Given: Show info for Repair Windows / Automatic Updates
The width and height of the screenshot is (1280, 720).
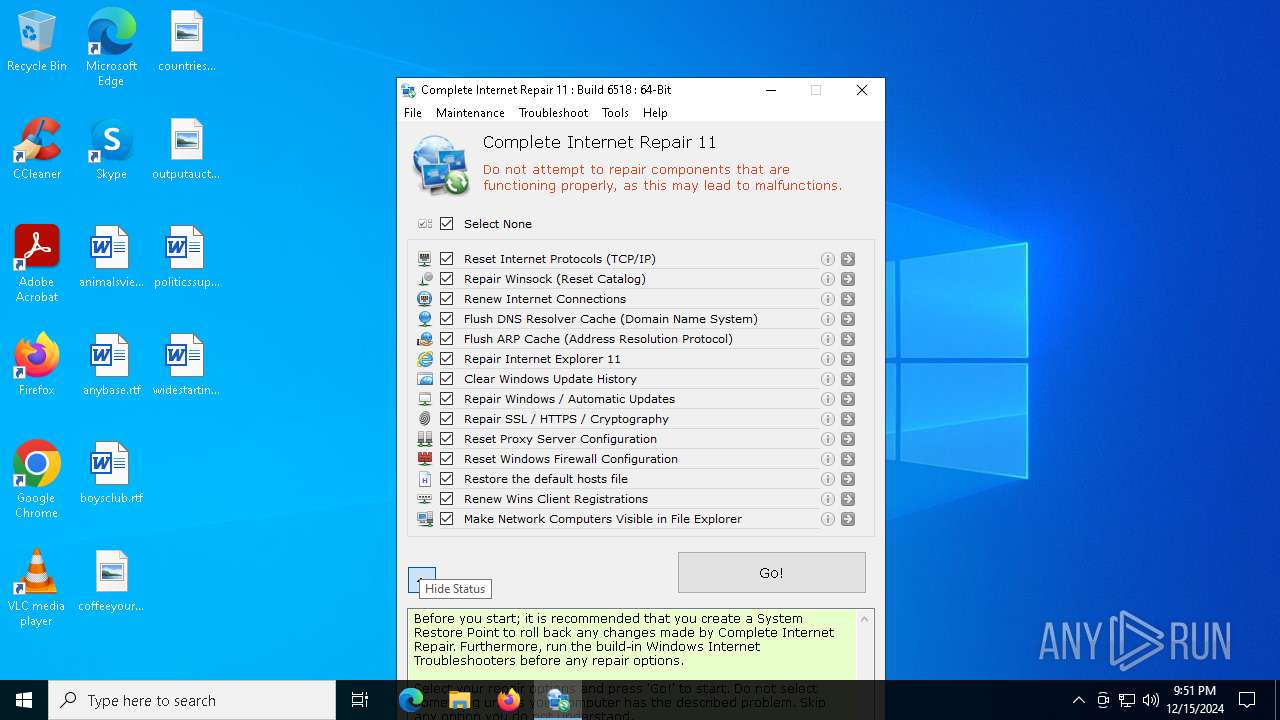Looking at the screenshot, I should click(x=827, y=399).
